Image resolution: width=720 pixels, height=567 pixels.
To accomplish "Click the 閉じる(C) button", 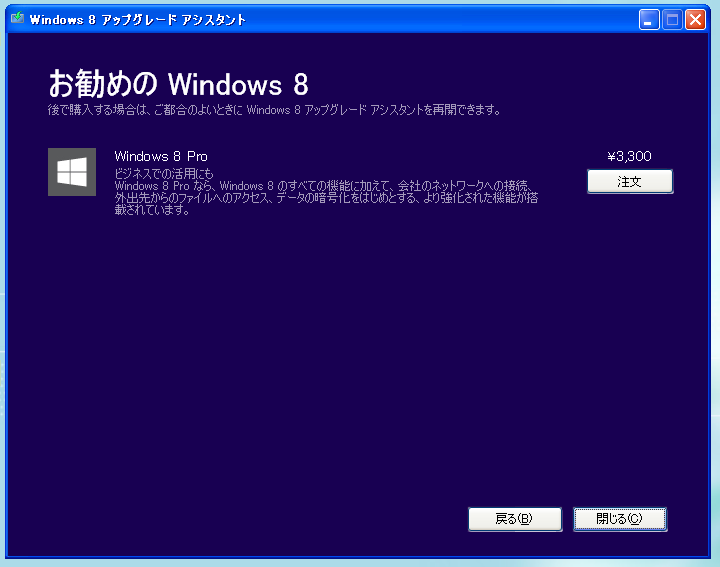I will tap(620, 519).
